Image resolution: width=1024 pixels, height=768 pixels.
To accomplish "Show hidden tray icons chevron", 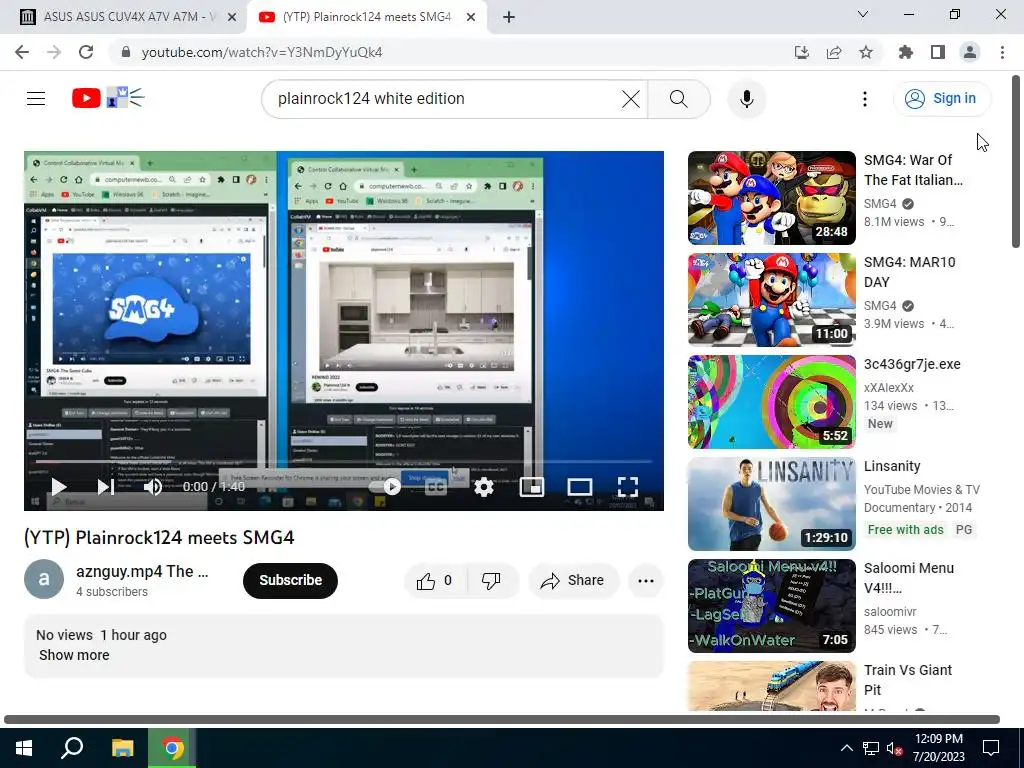I will point(846,748).
